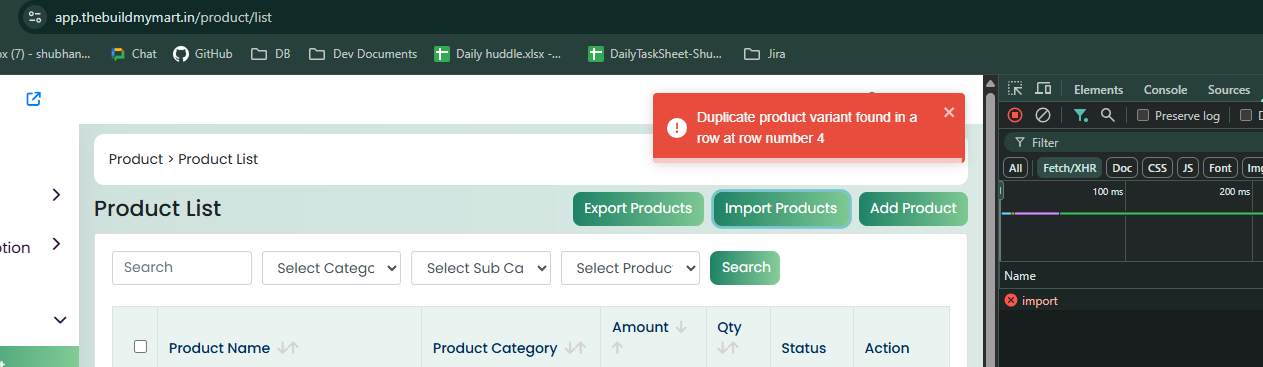
Task: Toggle the network filter funnel icon
Action: [1081, 115]
